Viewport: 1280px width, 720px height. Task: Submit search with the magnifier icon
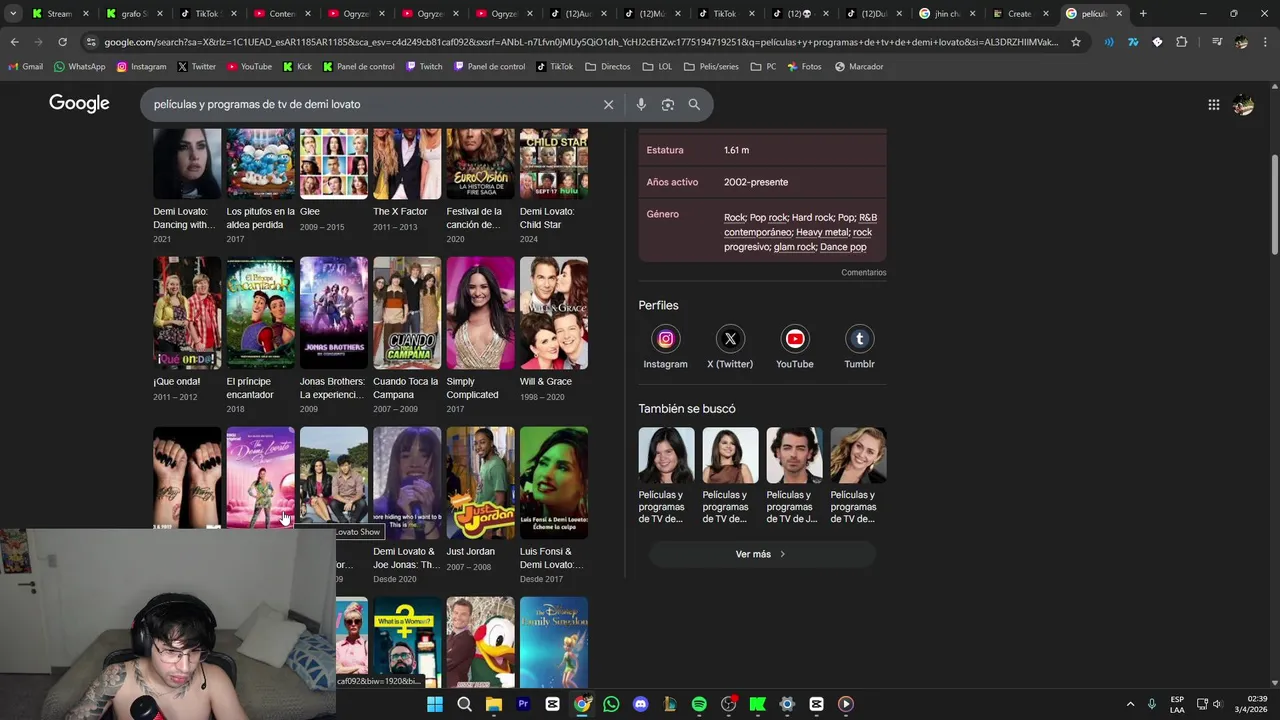[694, 104]
